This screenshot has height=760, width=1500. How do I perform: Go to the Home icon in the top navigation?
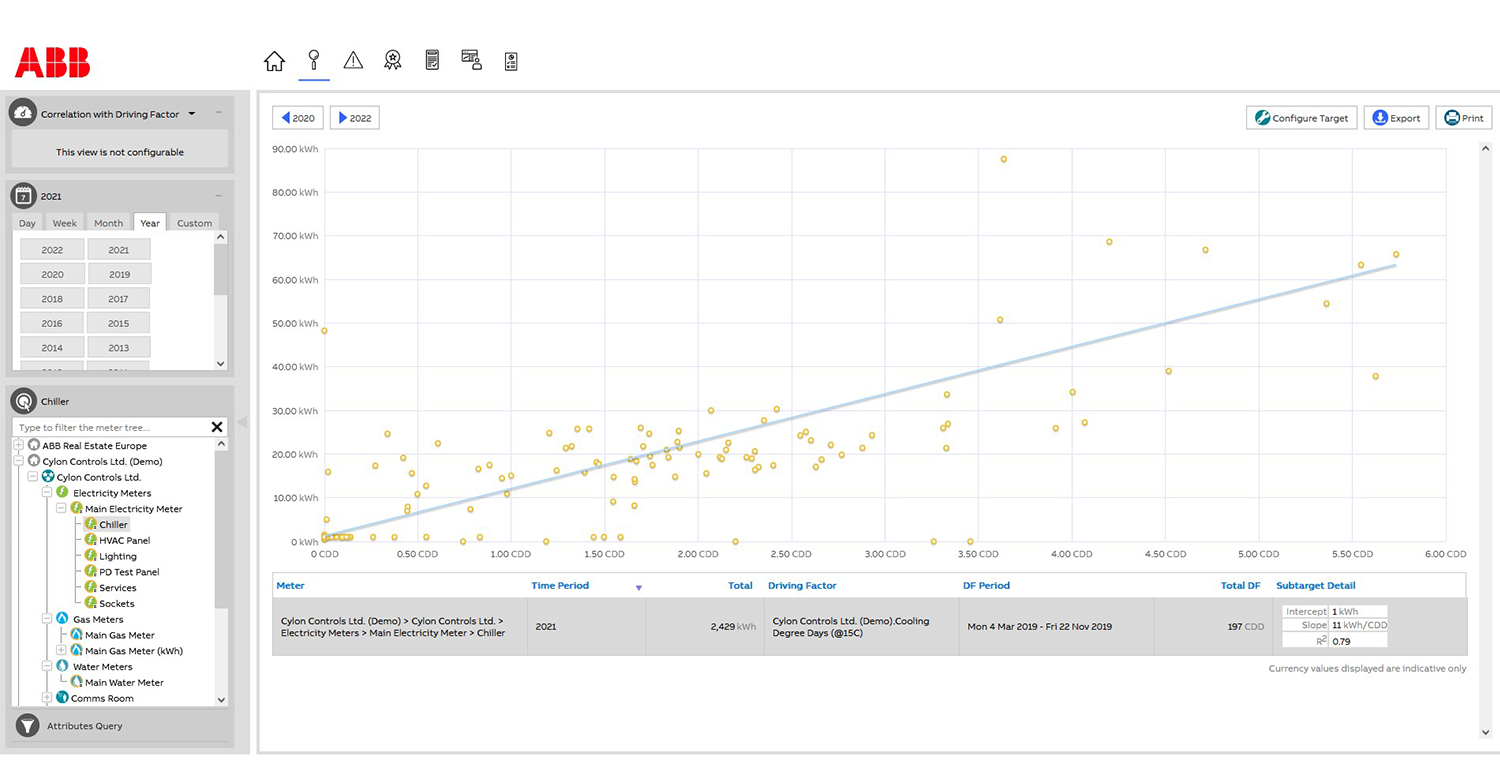pos(274,61)
